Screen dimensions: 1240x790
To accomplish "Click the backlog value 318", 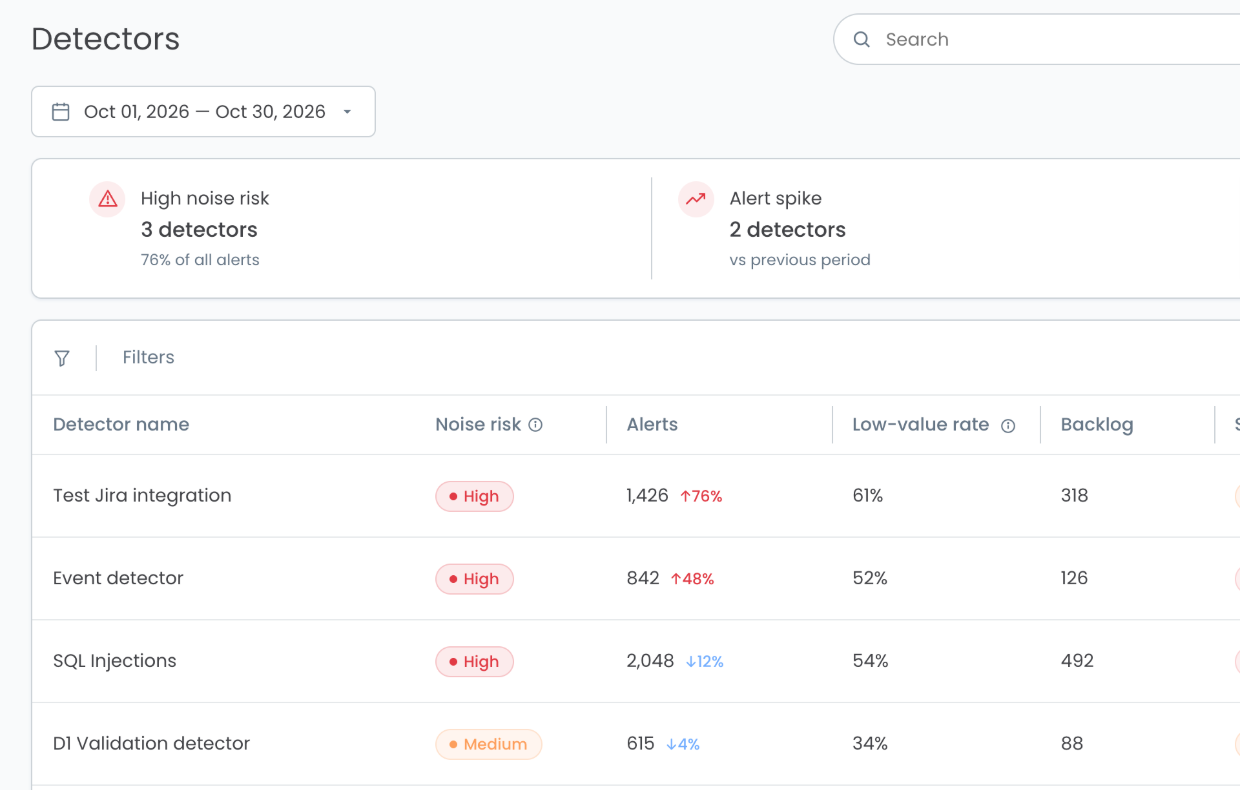I will (x=1074, y=495).
